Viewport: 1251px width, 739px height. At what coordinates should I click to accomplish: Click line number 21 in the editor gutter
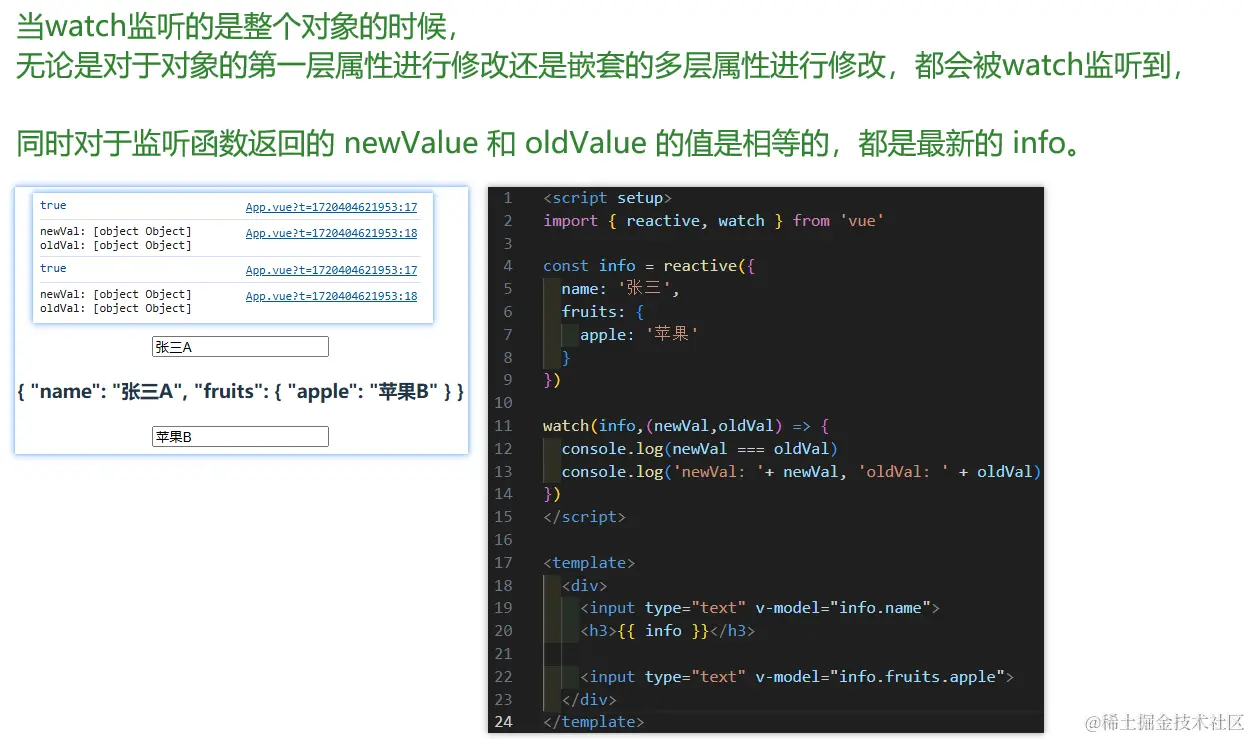click(503, 654)
